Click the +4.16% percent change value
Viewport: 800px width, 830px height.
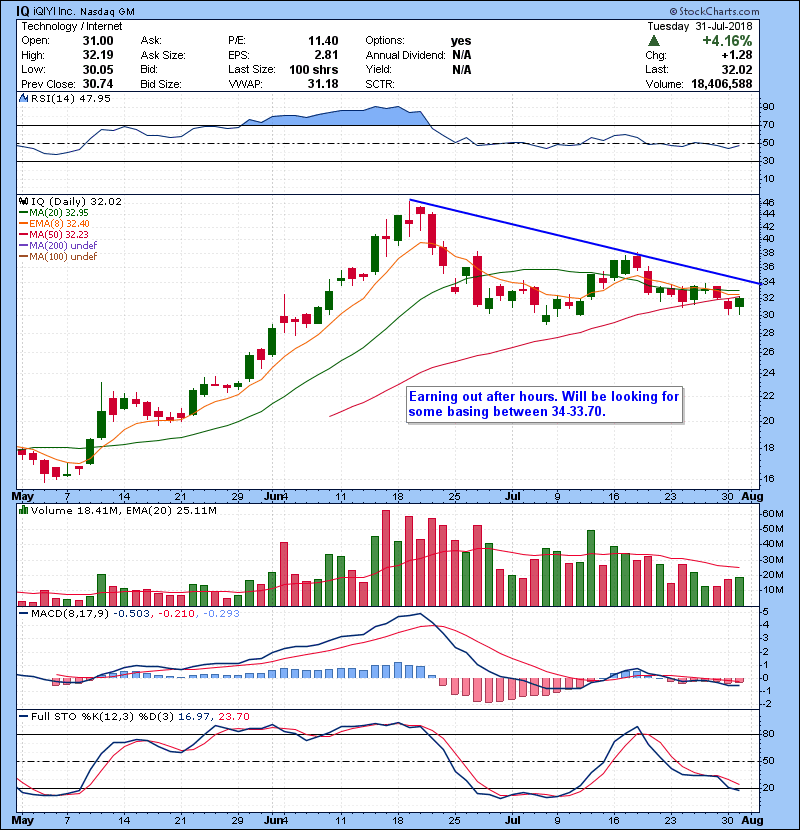pyautogui.click(x=727, y=41)
